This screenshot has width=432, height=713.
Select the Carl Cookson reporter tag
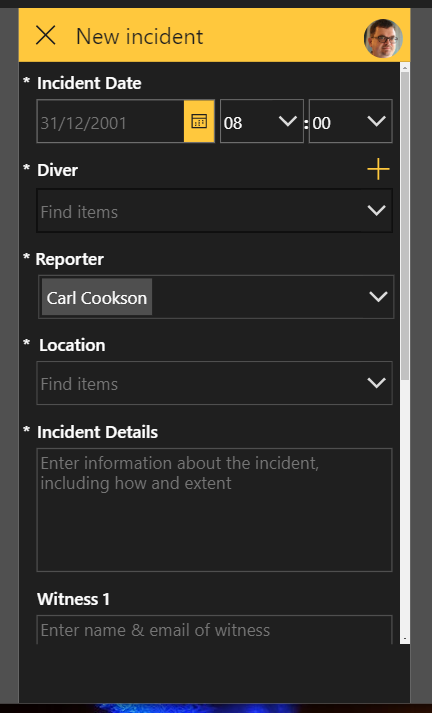click(97, 297)
